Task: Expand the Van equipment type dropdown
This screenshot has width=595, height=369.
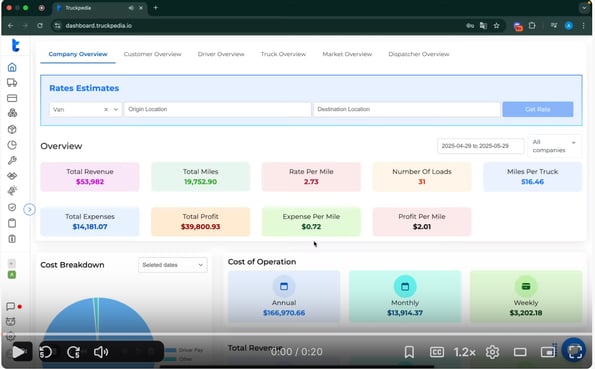Action: click(116, 109)
